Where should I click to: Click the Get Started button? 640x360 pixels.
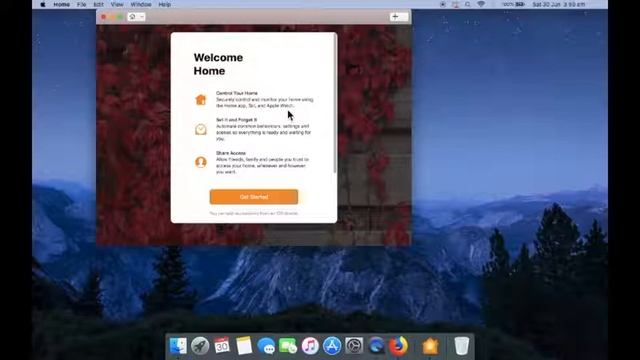[x=253, y=197]
